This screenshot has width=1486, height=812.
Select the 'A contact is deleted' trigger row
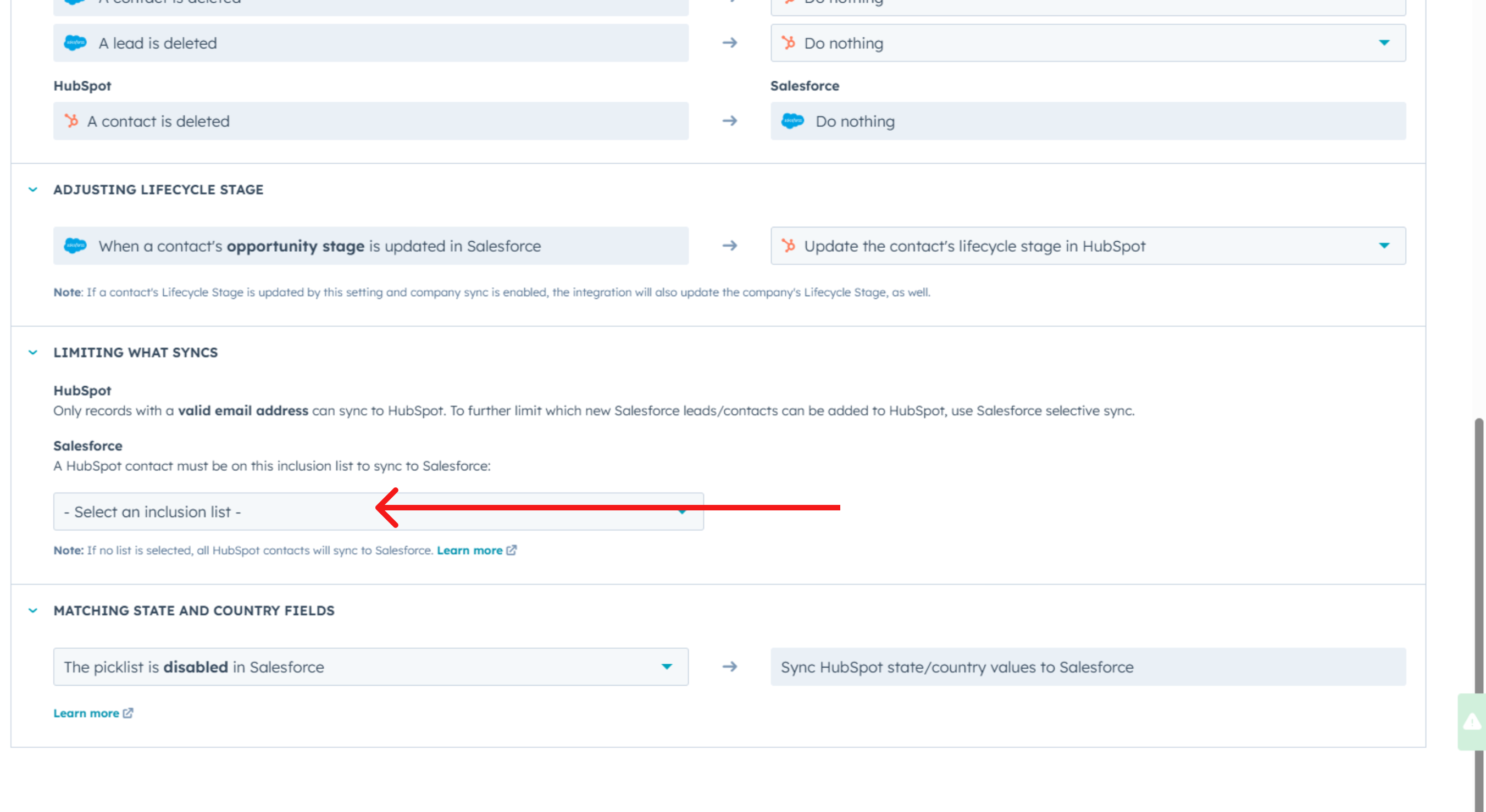(x=370, y=121)
